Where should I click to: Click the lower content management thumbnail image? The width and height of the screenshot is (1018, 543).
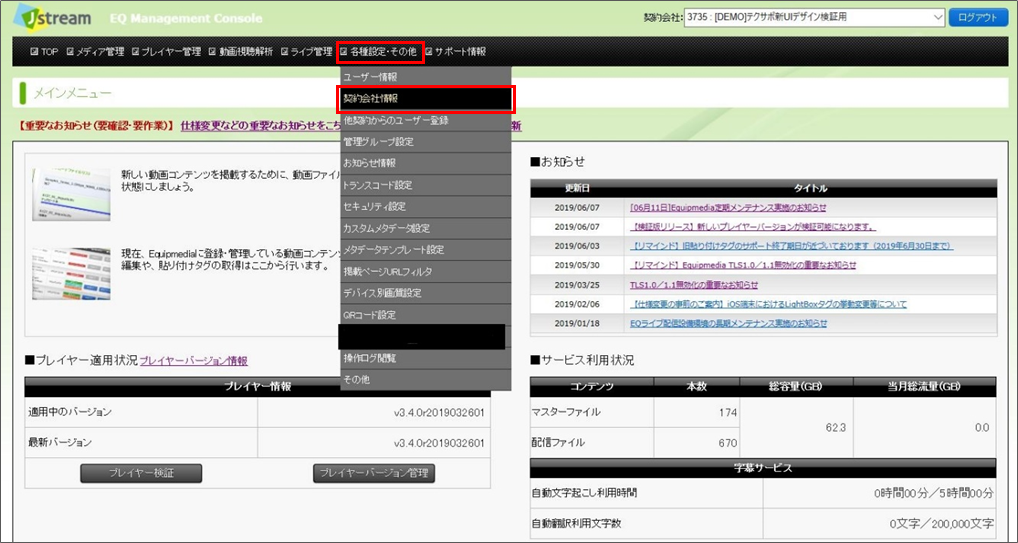[70, 274]
